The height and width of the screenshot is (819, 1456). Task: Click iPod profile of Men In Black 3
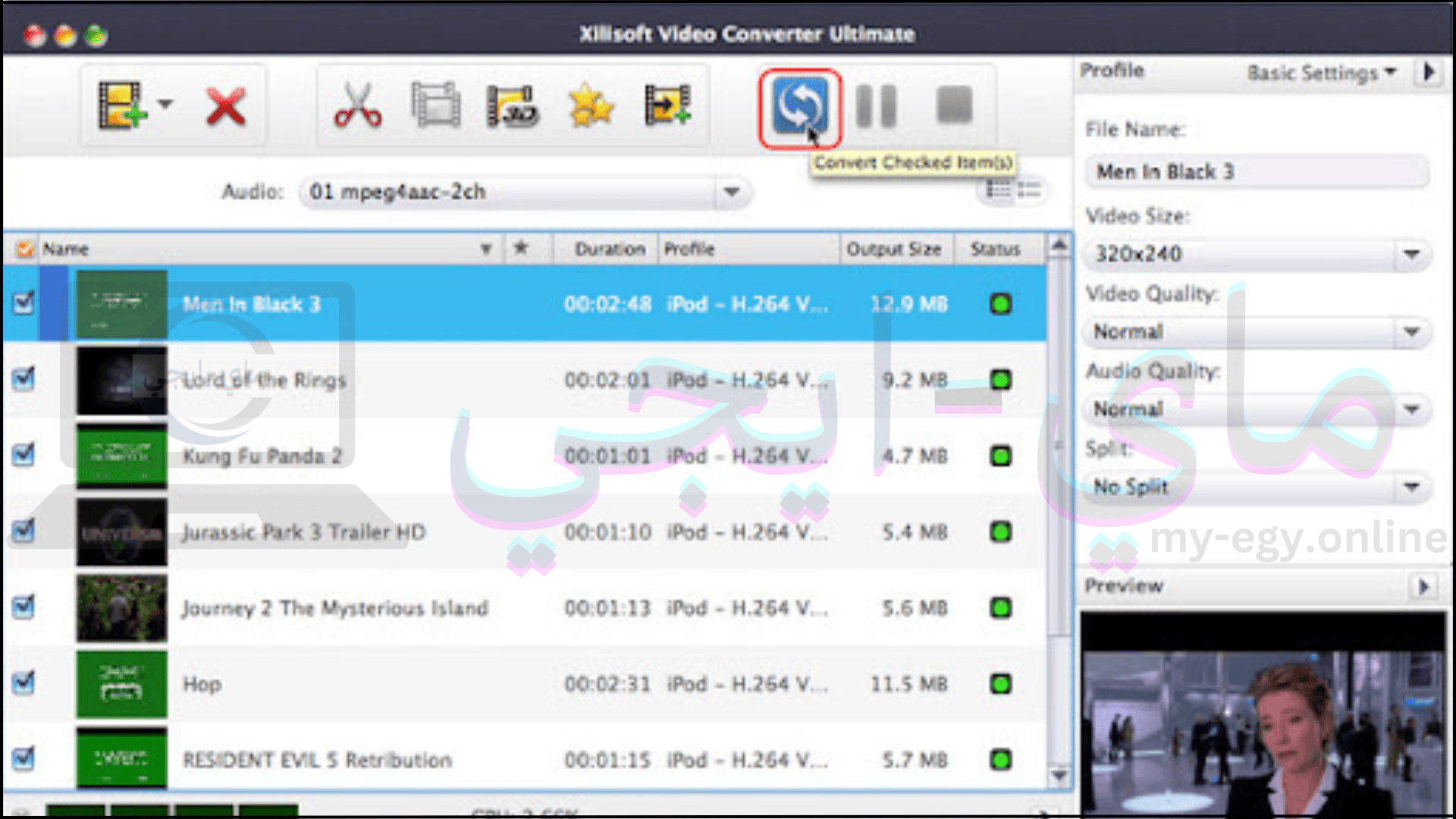[747, 304]
